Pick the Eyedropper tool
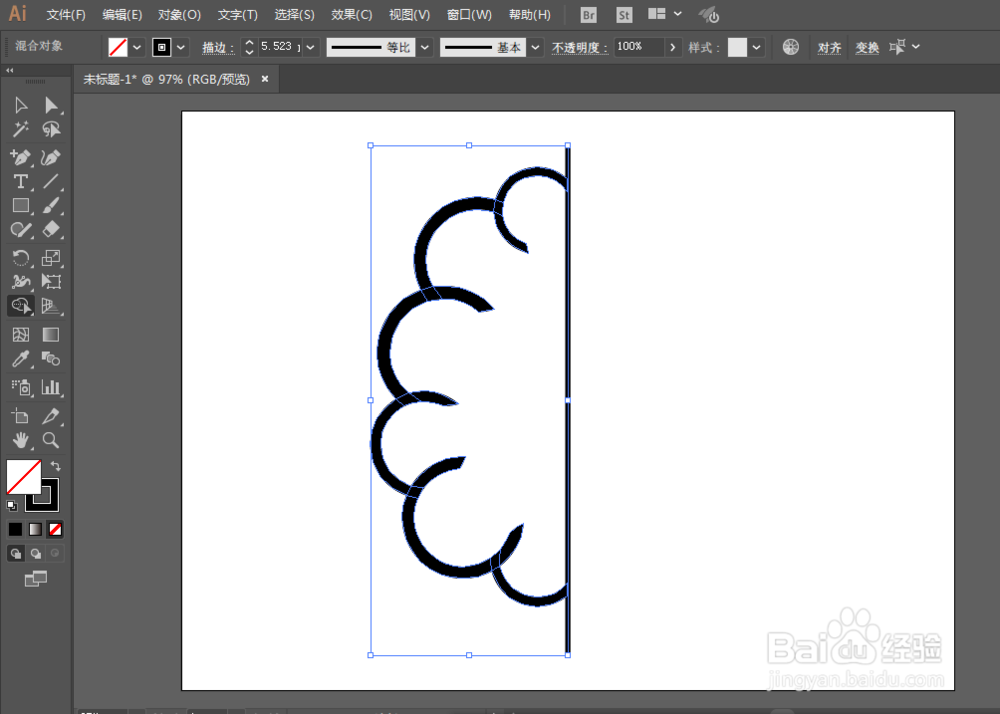 (x=20, y=360)
